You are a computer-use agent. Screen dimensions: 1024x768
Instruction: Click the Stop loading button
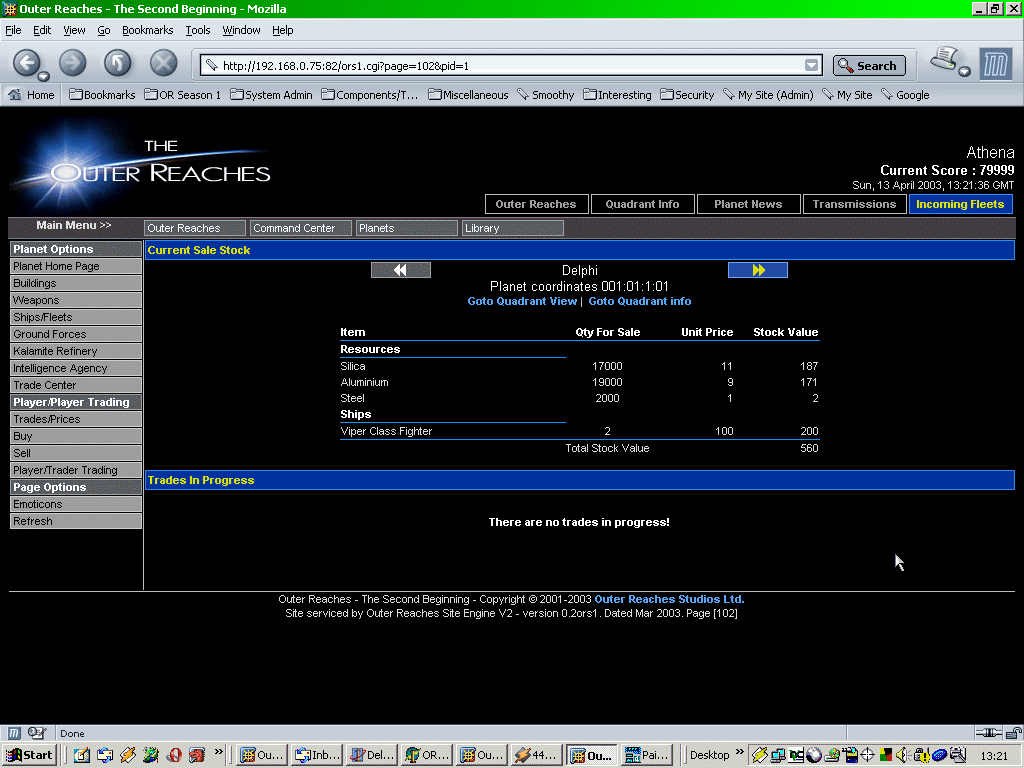(163, 63)
